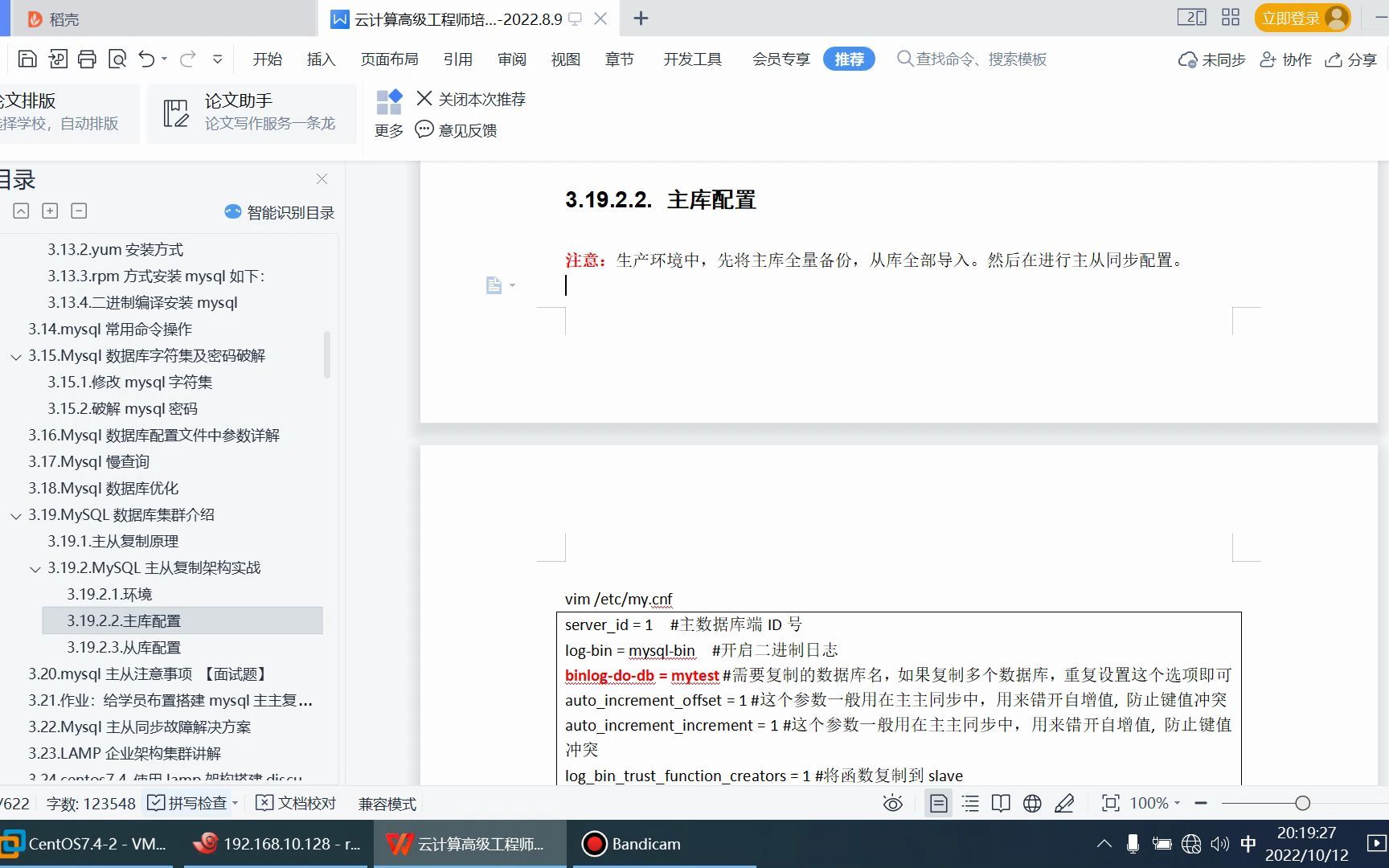Image resolution: width=1389 pixels, height=868 pixels.
Task: Collapse 3.19.2.MySQL 主从复制架构实战 node
Action: (x=35, y=568)
